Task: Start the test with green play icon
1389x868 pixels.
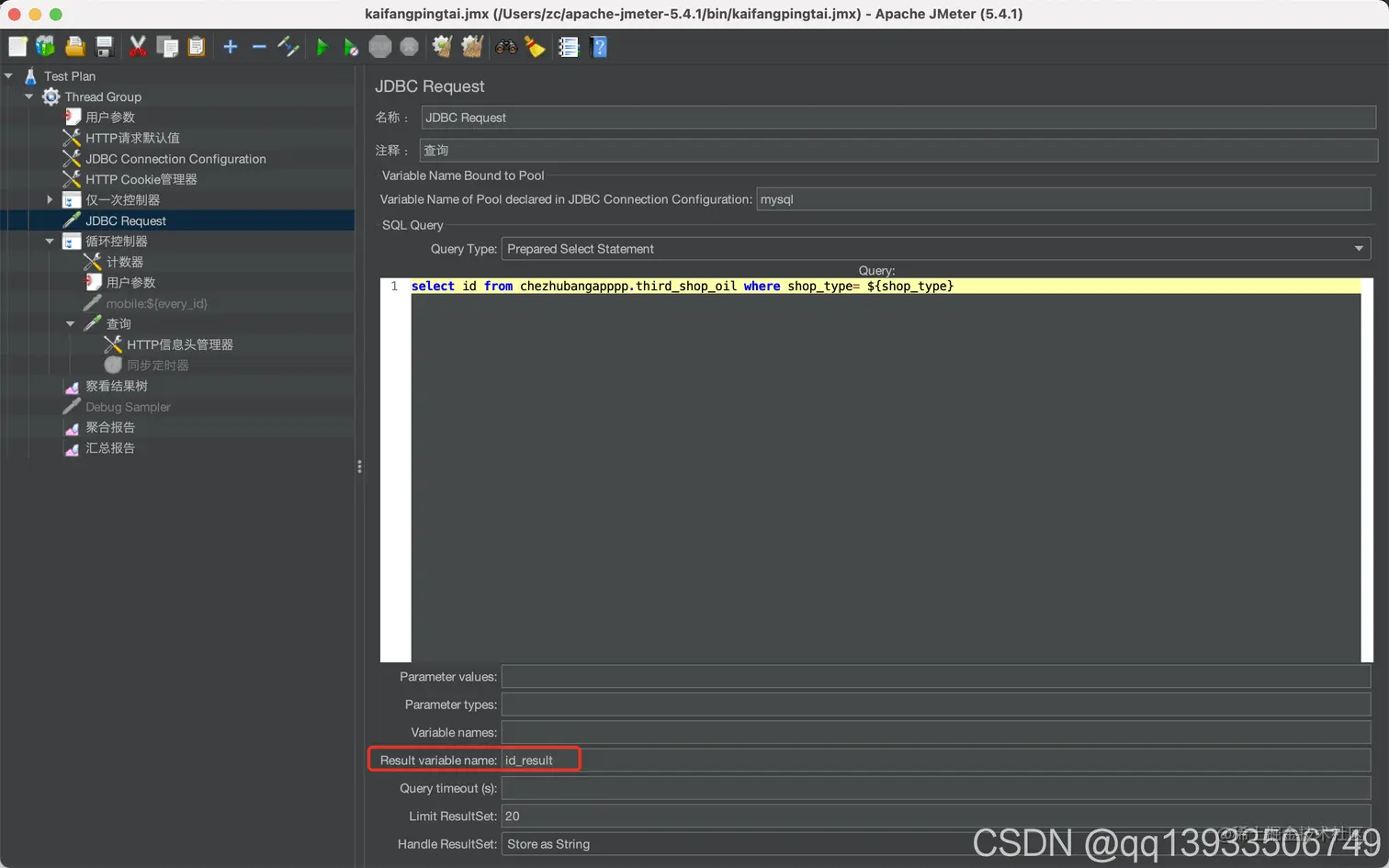Action: pyautogui.click(x=322, y=47)
